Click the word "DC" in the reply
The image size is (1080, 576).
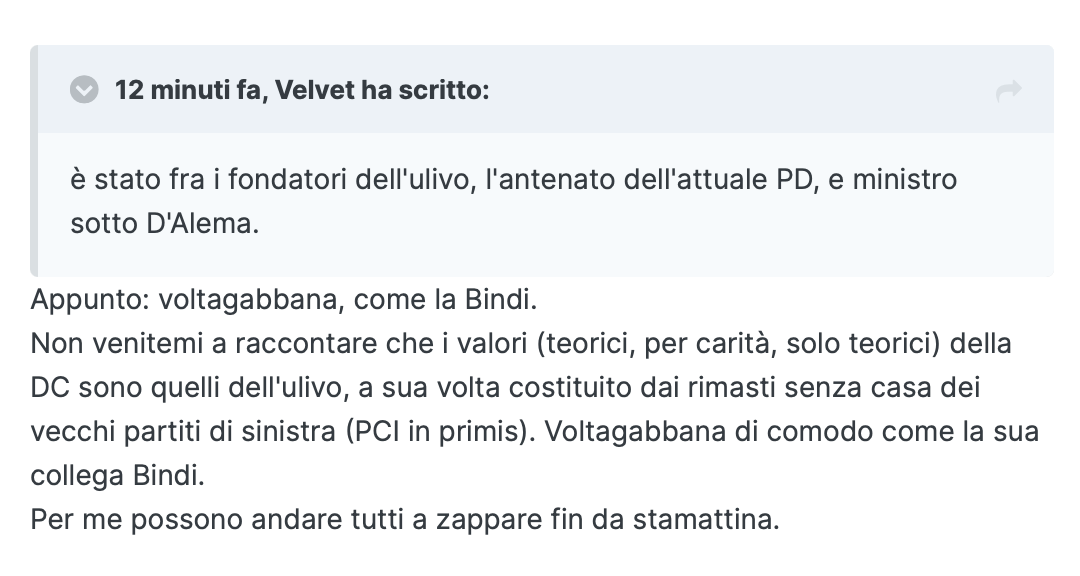click(50, 387)
